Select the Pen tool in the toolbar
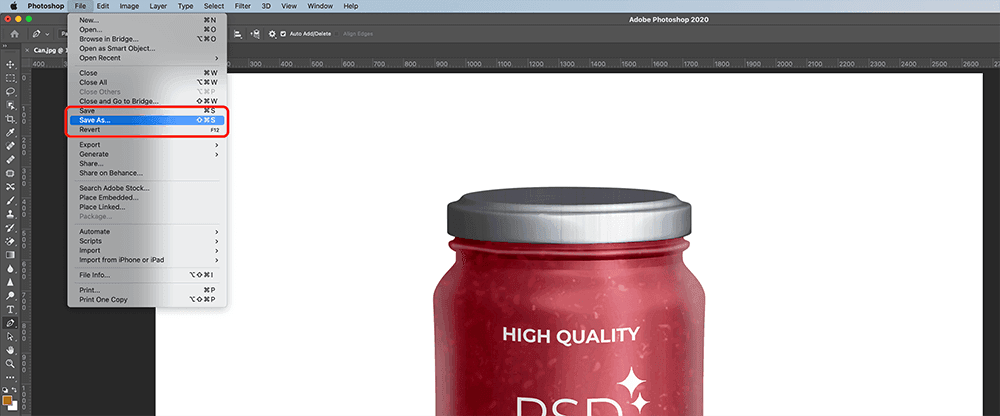This screenshot has width=1000, height=416. [10, 323]
